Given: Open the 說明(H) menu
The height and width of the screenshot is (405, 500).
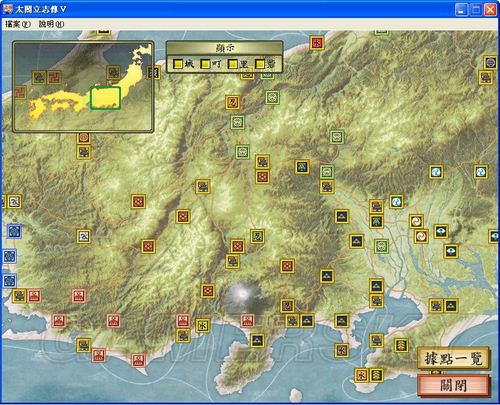Looking at the screenshot, I should pos(51,24).
